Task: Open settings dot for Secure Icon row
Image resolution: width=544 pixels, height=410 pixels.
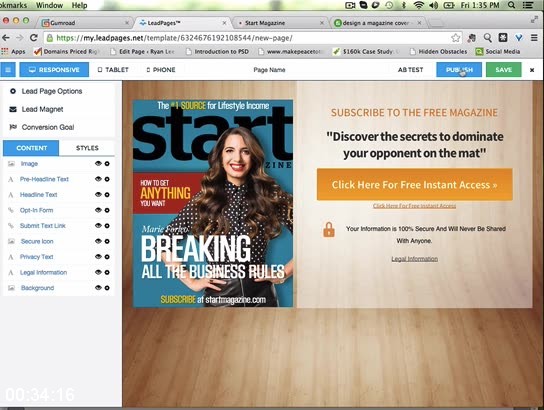Action: (x=107, y=241)
